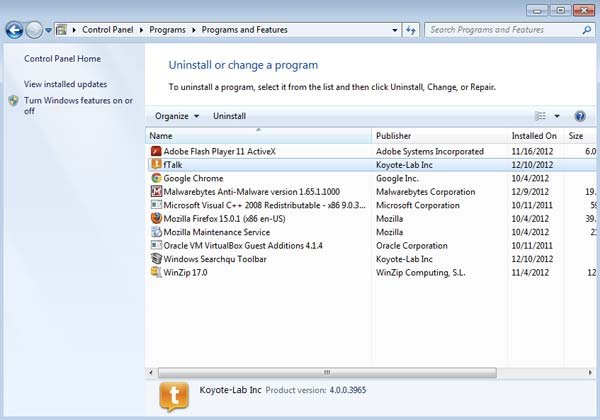Select Adobe Flash Player 11 ActiveX entry
Image resolution: width=600 pixels, height=420 pixels.
[x=219, y=151]
